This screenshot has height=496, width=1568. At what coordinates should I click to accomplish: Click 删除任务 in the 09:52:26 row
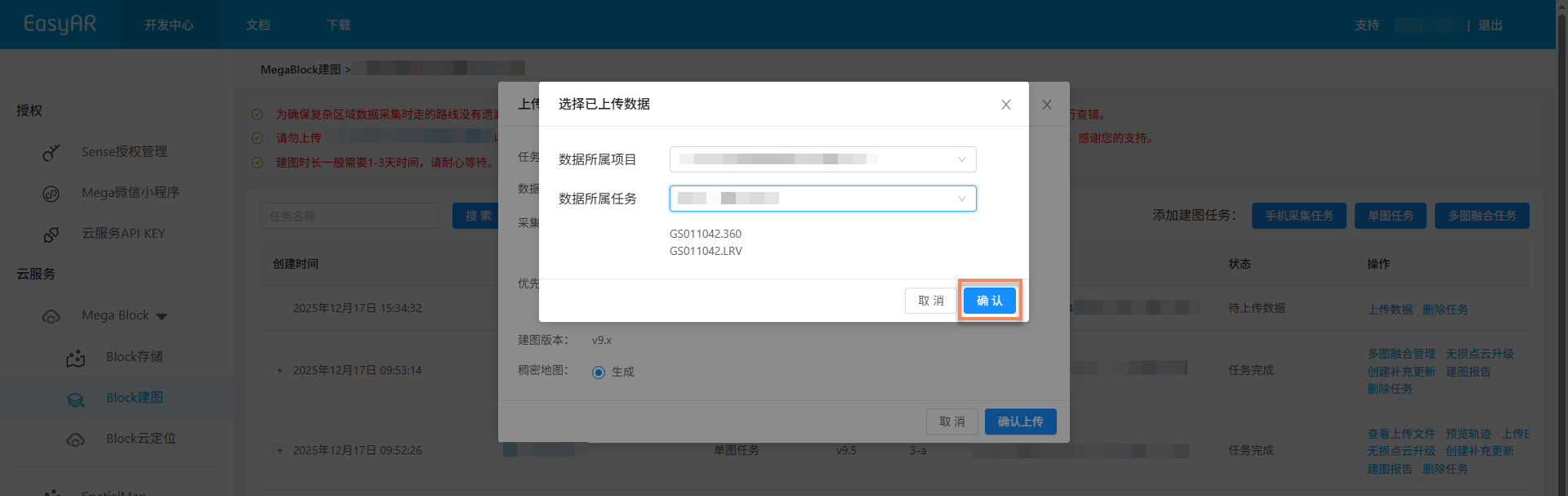click(x=1445, y=469)
